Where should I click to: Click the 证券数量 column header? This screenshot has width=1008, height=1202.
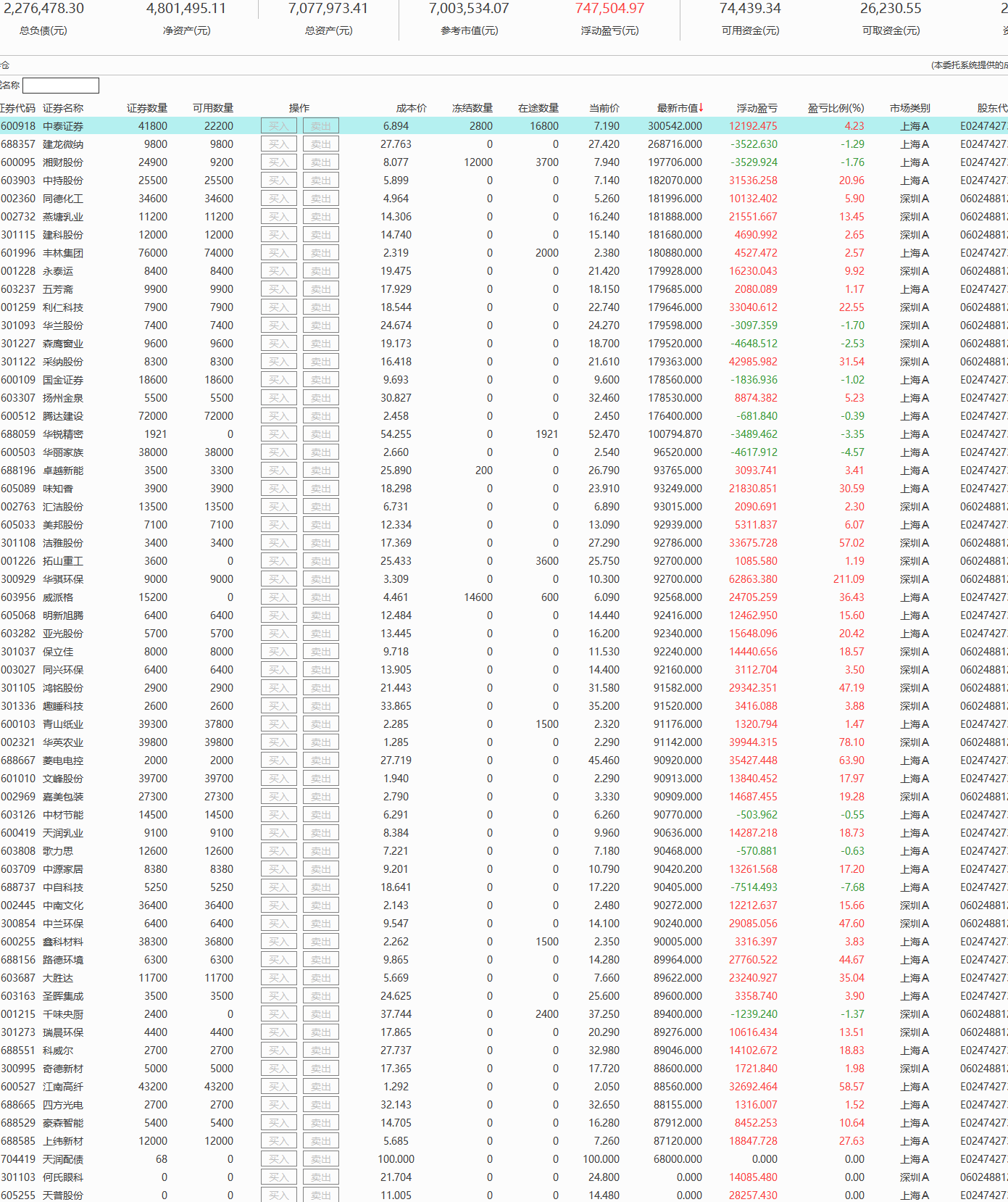tap(147, 108)
